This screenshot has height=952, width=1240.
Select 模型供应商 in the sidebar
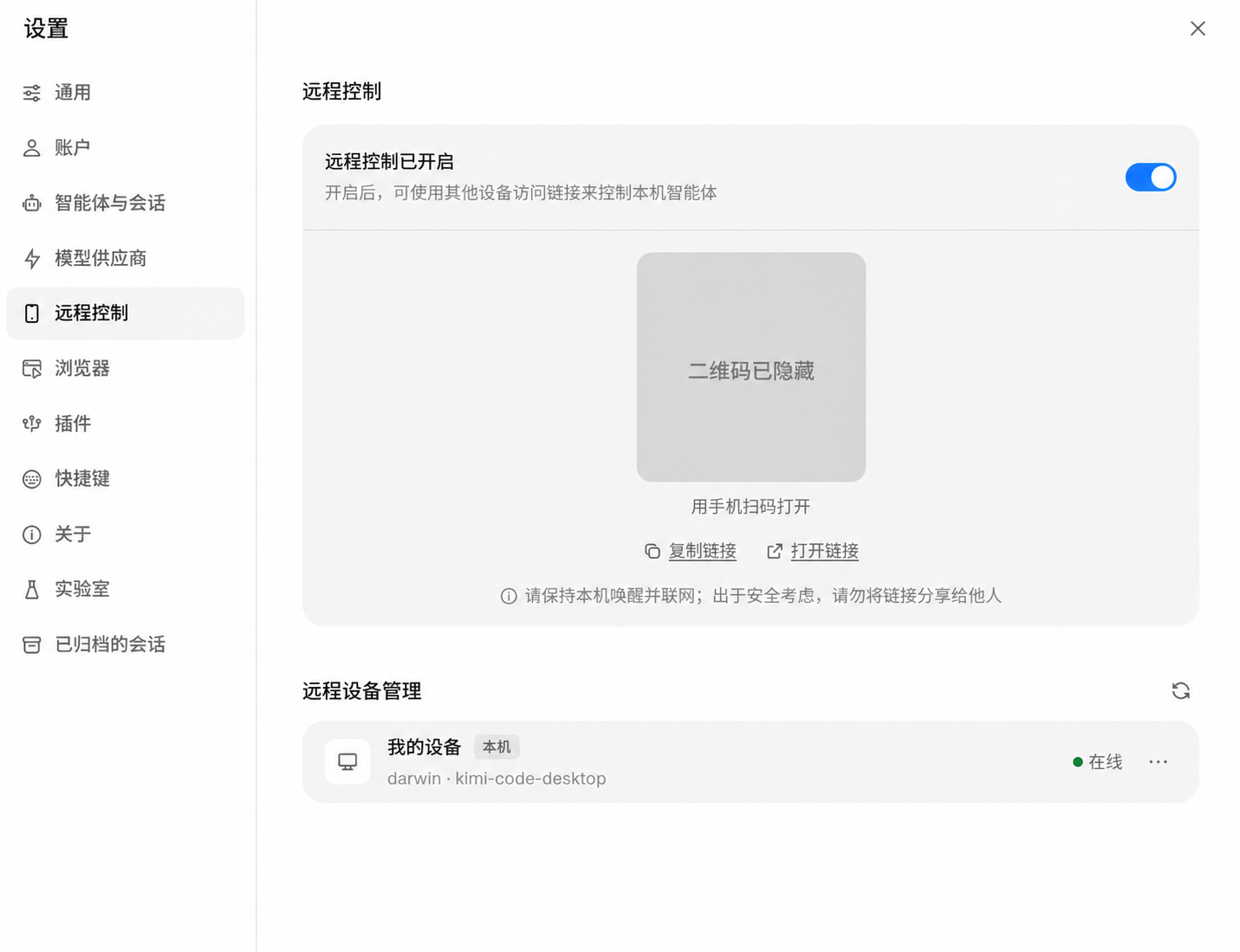(125, 258)
